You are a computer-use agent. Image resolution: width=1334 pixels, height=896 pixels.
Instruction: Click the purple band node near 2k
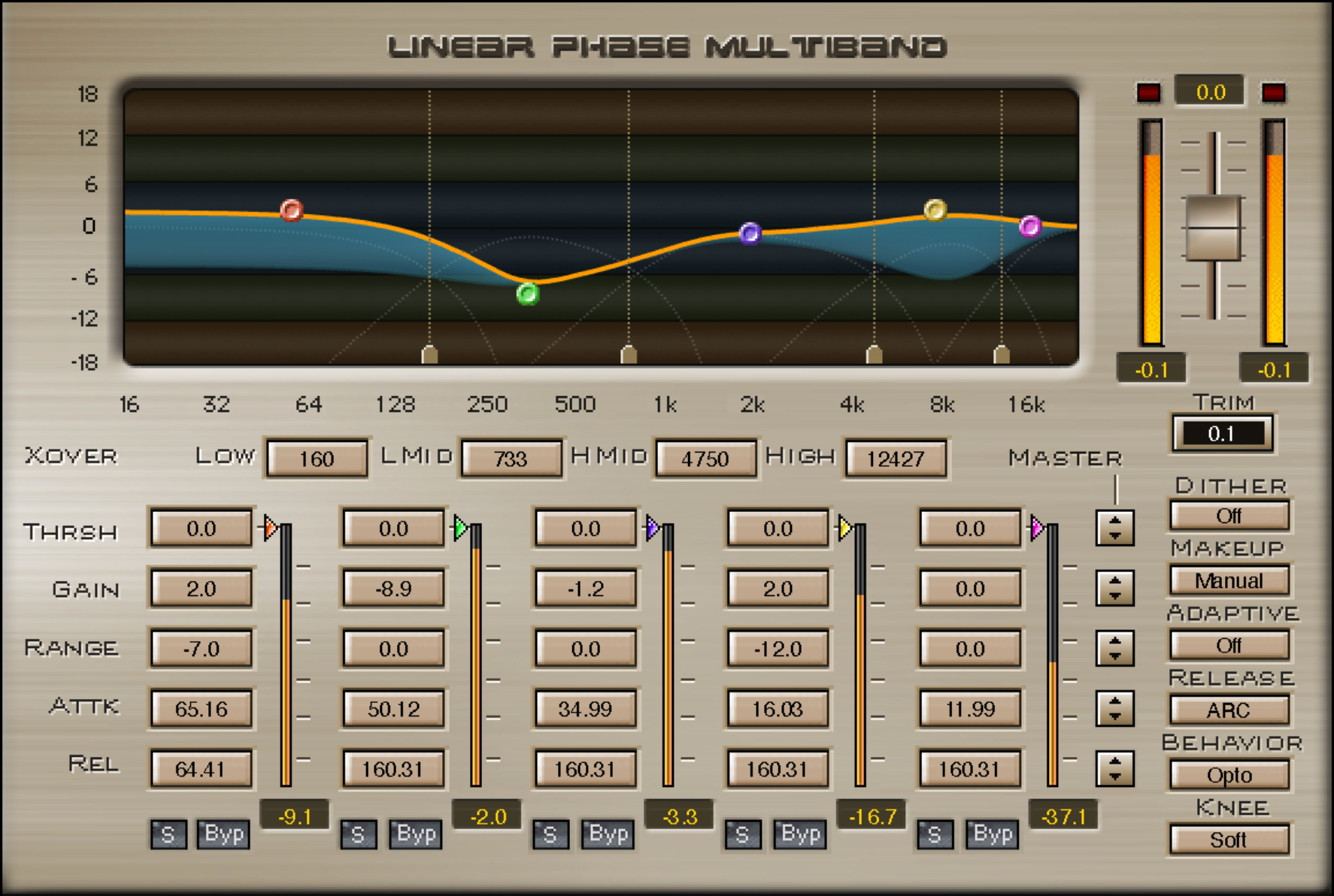point(749,234)
